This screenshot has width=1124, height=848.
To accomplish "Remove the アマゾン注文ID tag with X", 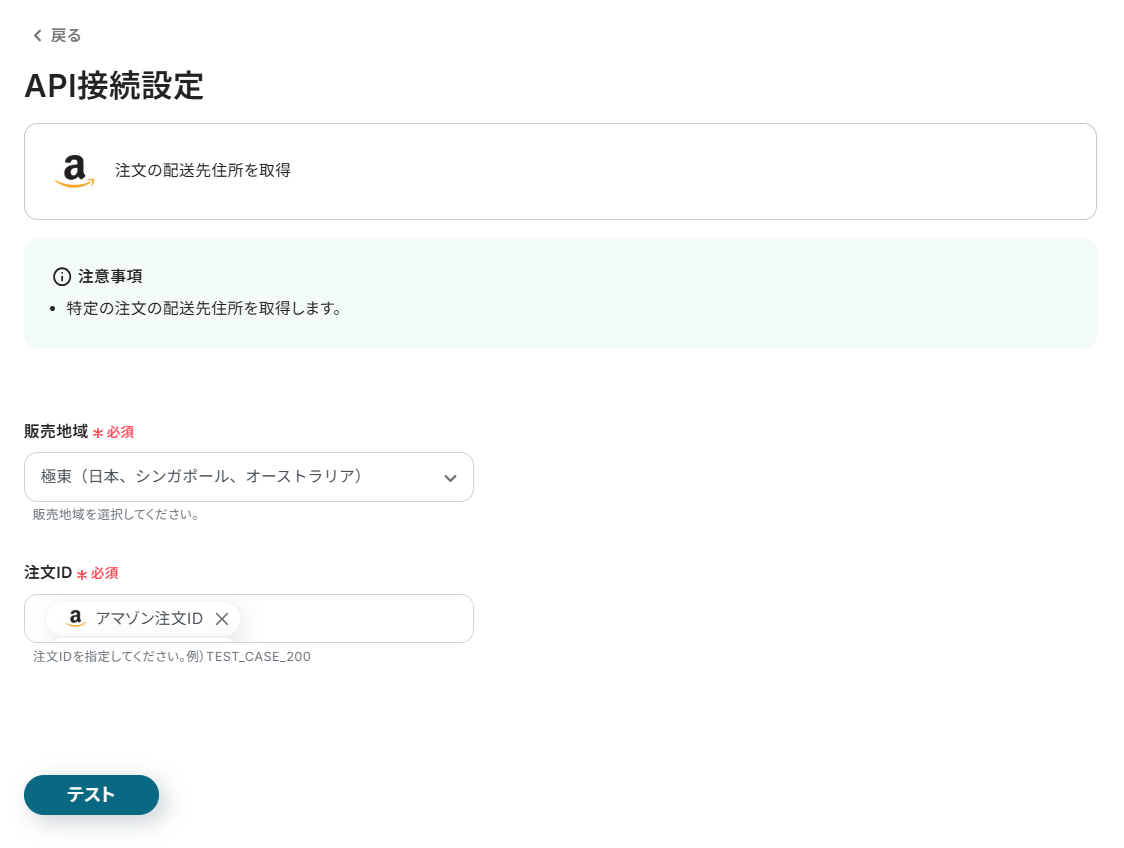I will pos(222,619).
